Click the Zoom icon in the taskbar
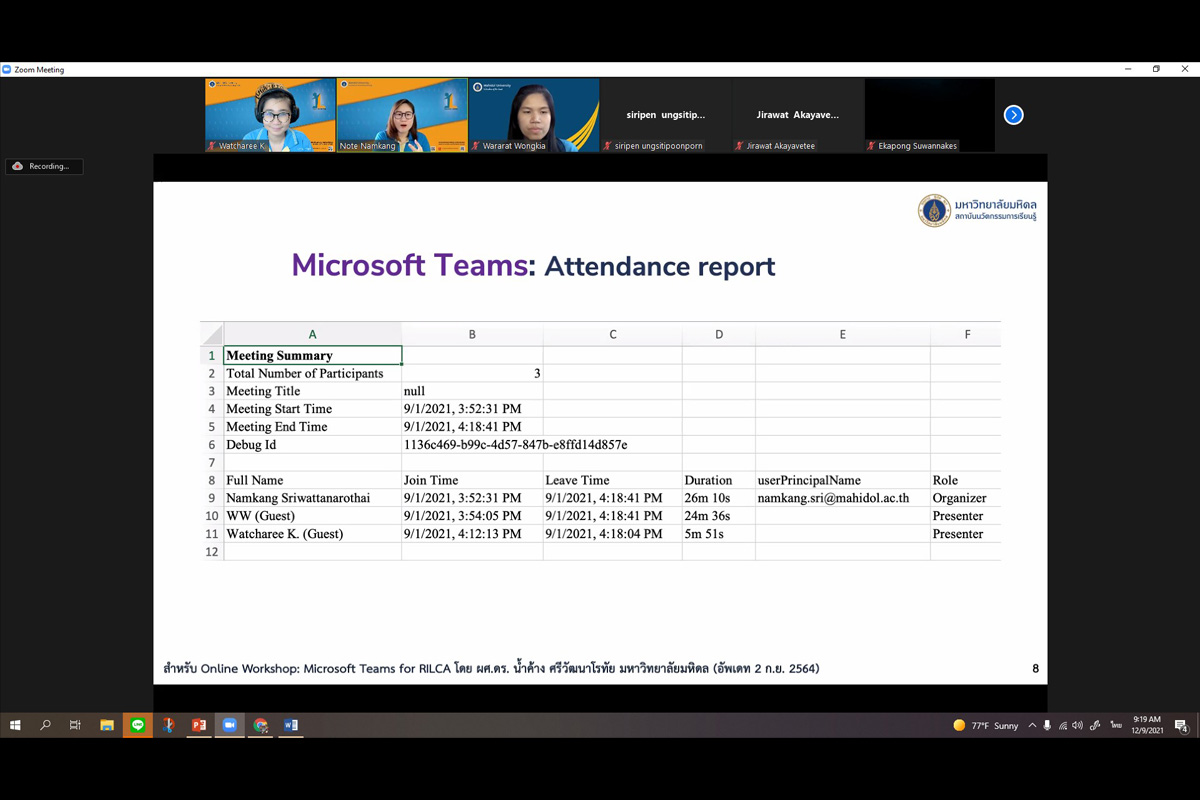 pyautogui.click(x=229, y=725)
